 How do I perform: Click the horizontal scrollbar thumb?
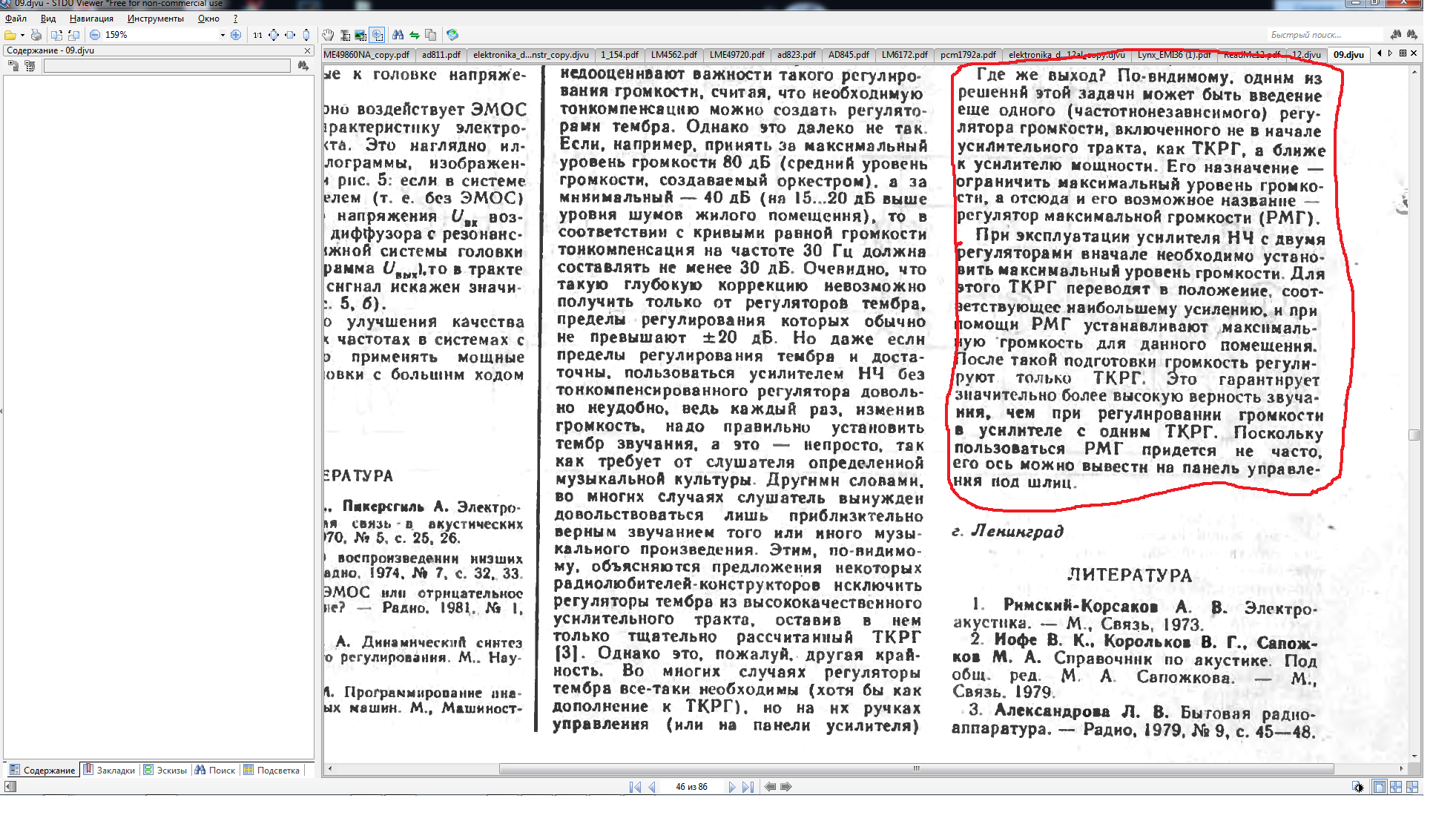coord(916,768)
